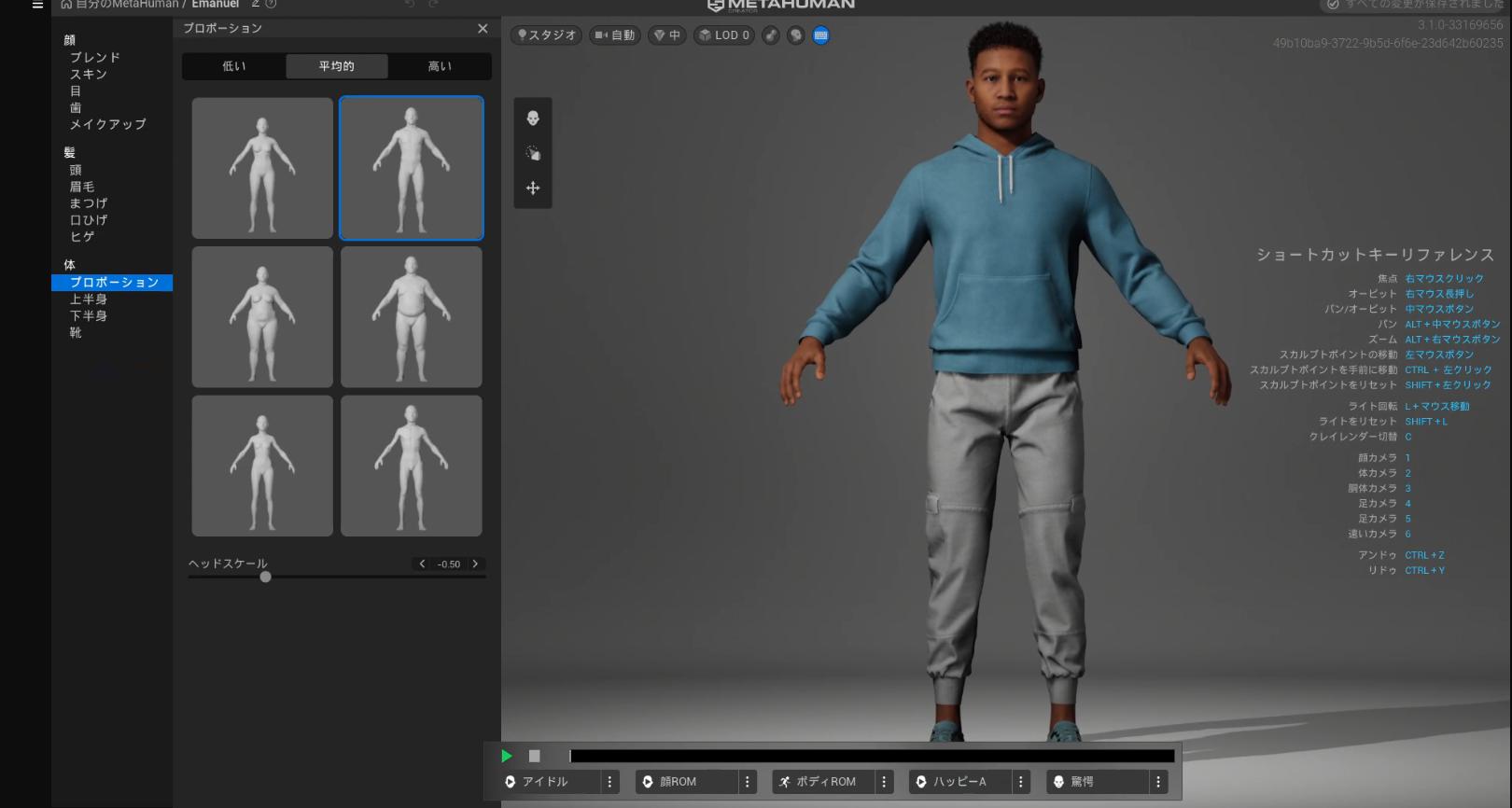Open 歯 teeth settings in sidebar
This screenshot has width=1512, height=808.
click(x=76, y=107)
